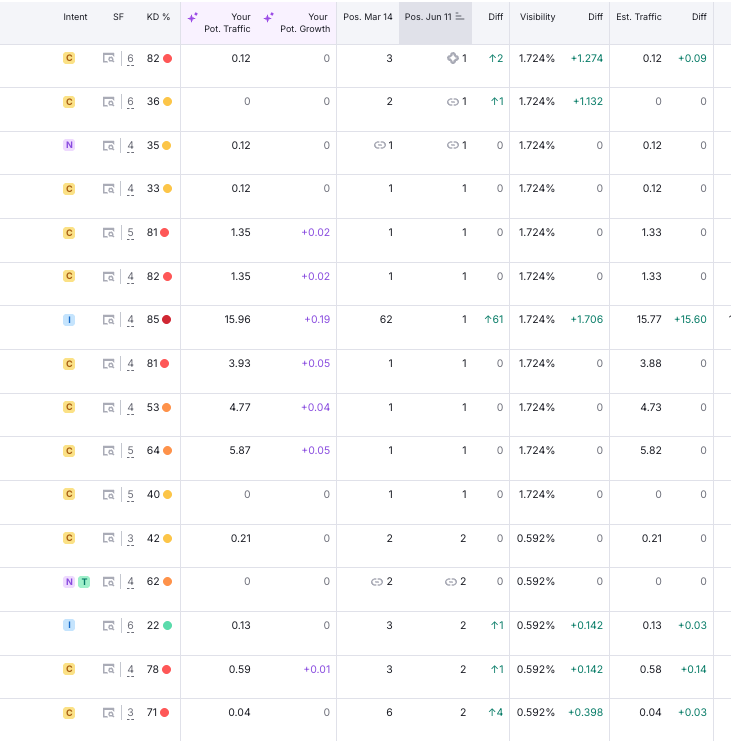This screenshot has height=741, width=731.
Task: Open SERP view icon in the KD 33 row
Action: click(x=109, y=189)
